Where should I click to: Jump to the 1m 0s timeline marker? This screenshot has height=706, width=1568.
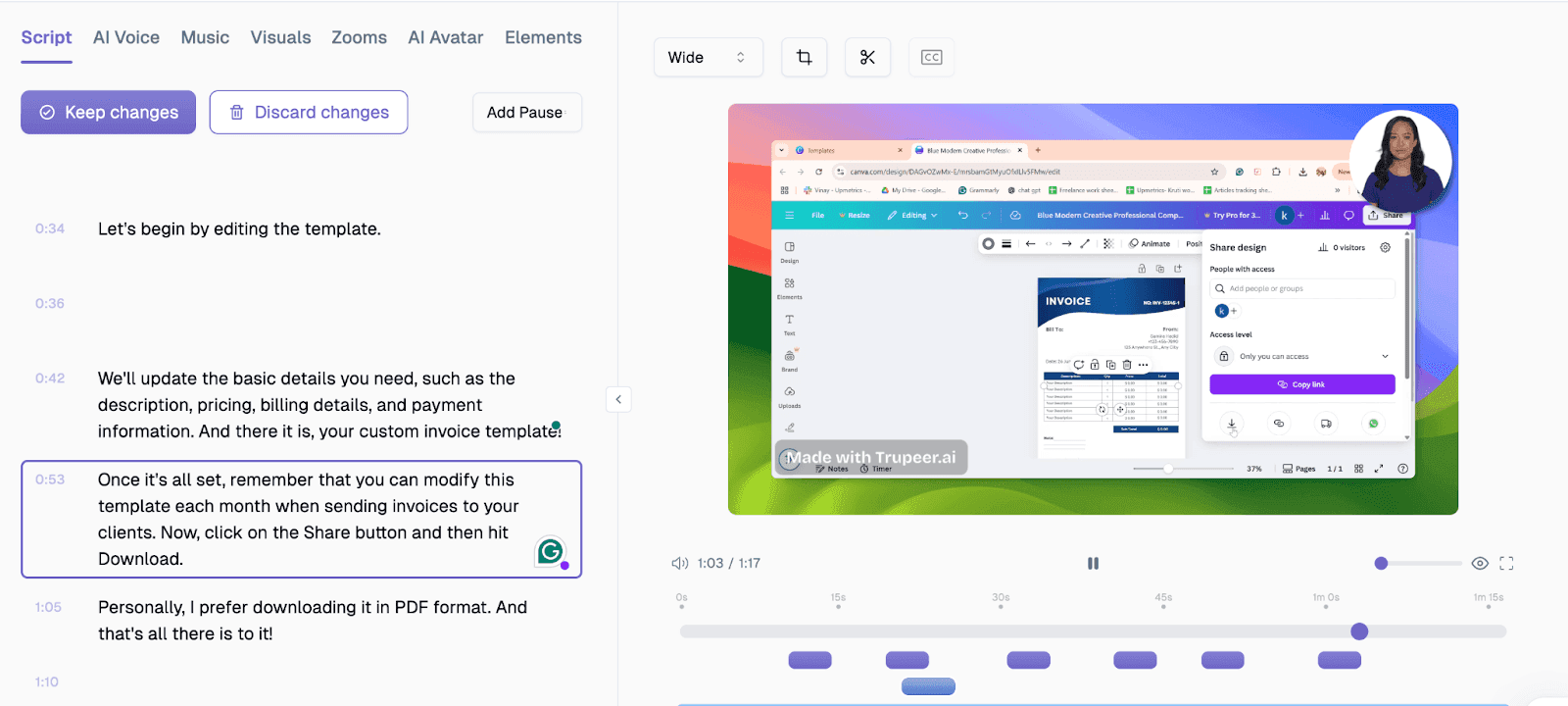(1326, 600)
